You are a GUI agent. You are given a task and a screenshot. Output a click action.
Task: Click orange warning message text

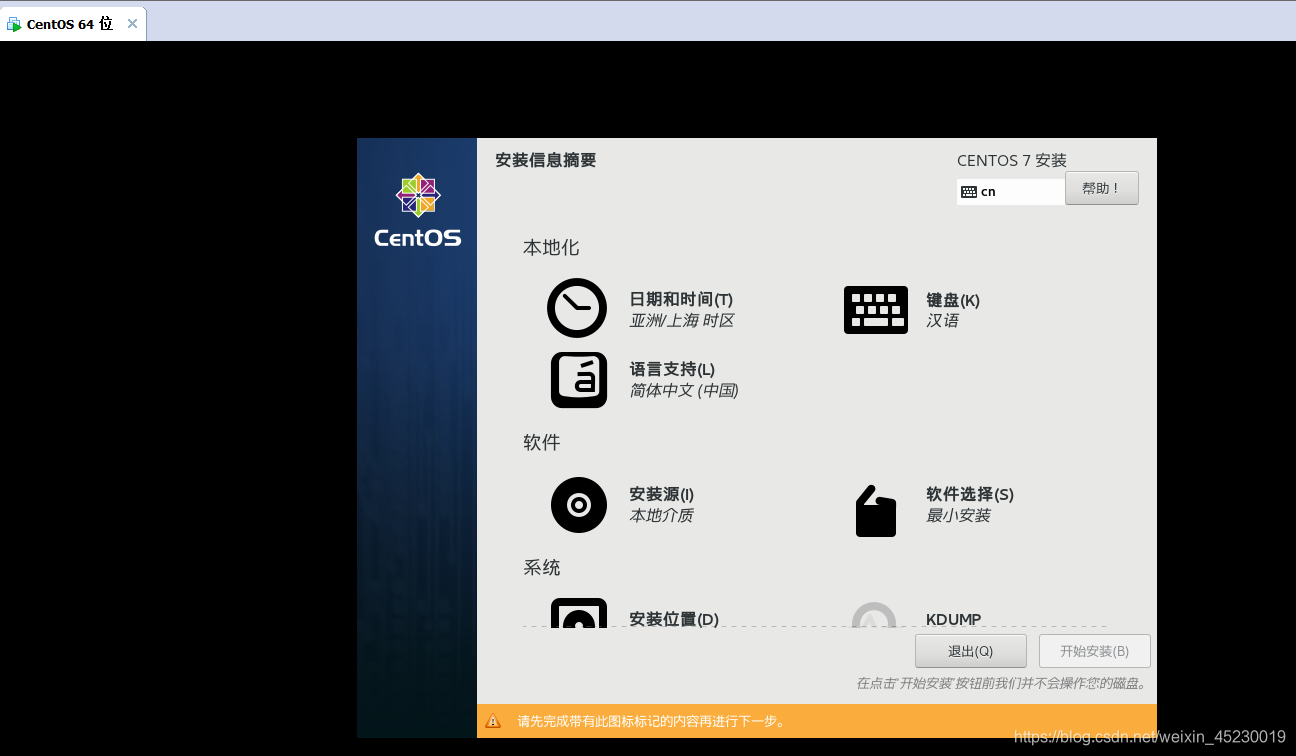(x=653, y=721)
